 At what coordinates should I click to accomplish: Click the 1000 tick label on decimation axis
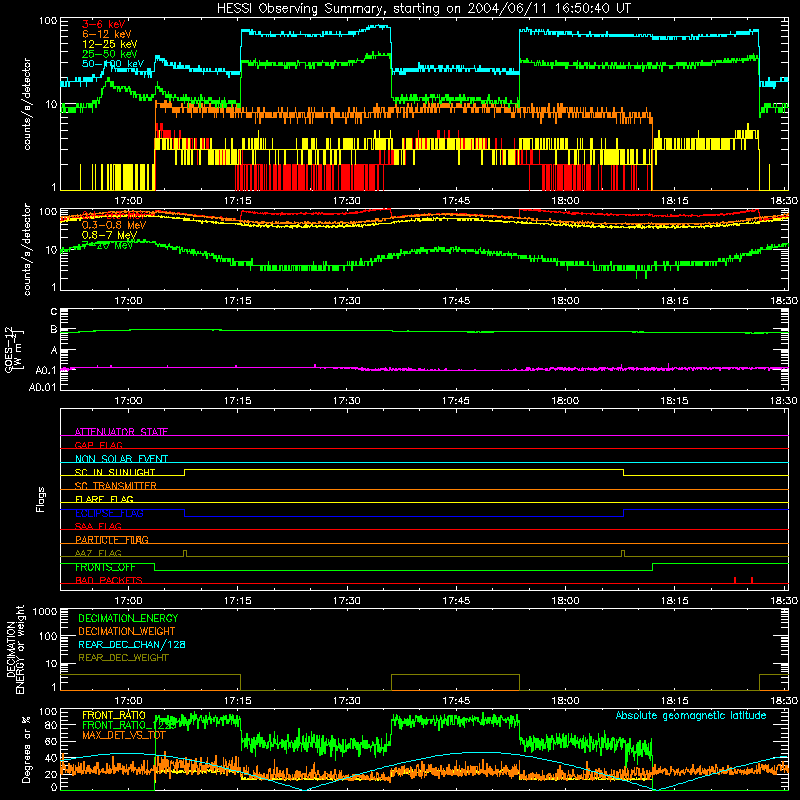pyautogui.click(x=45, y=612)
